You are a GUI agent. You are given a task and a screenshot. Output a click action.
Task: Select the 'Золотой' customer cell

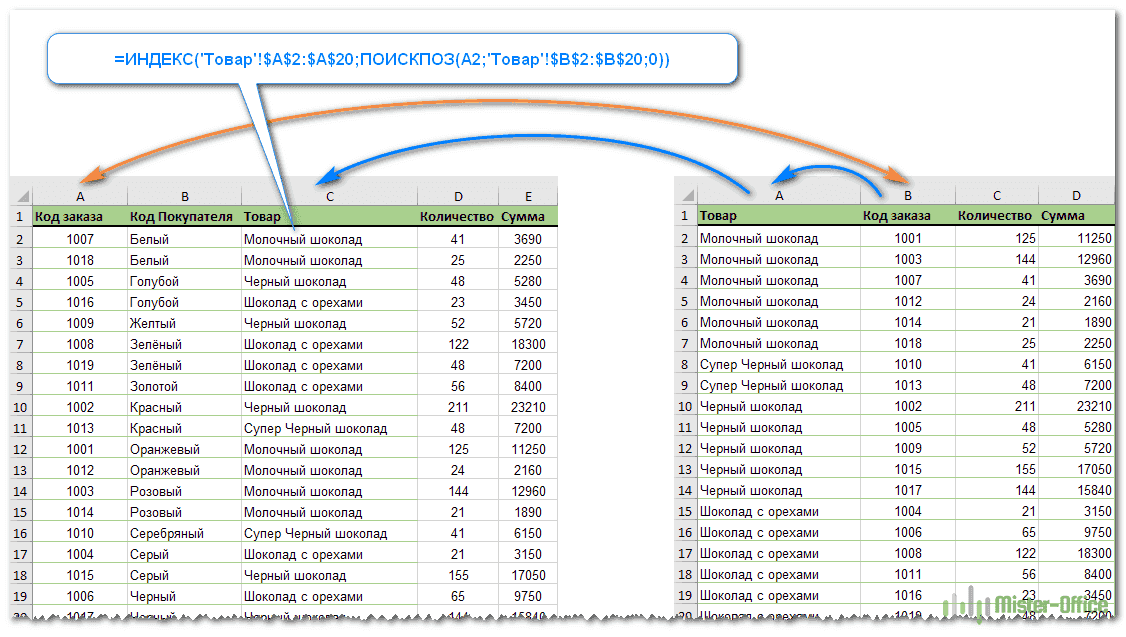(x=185, y=386)
